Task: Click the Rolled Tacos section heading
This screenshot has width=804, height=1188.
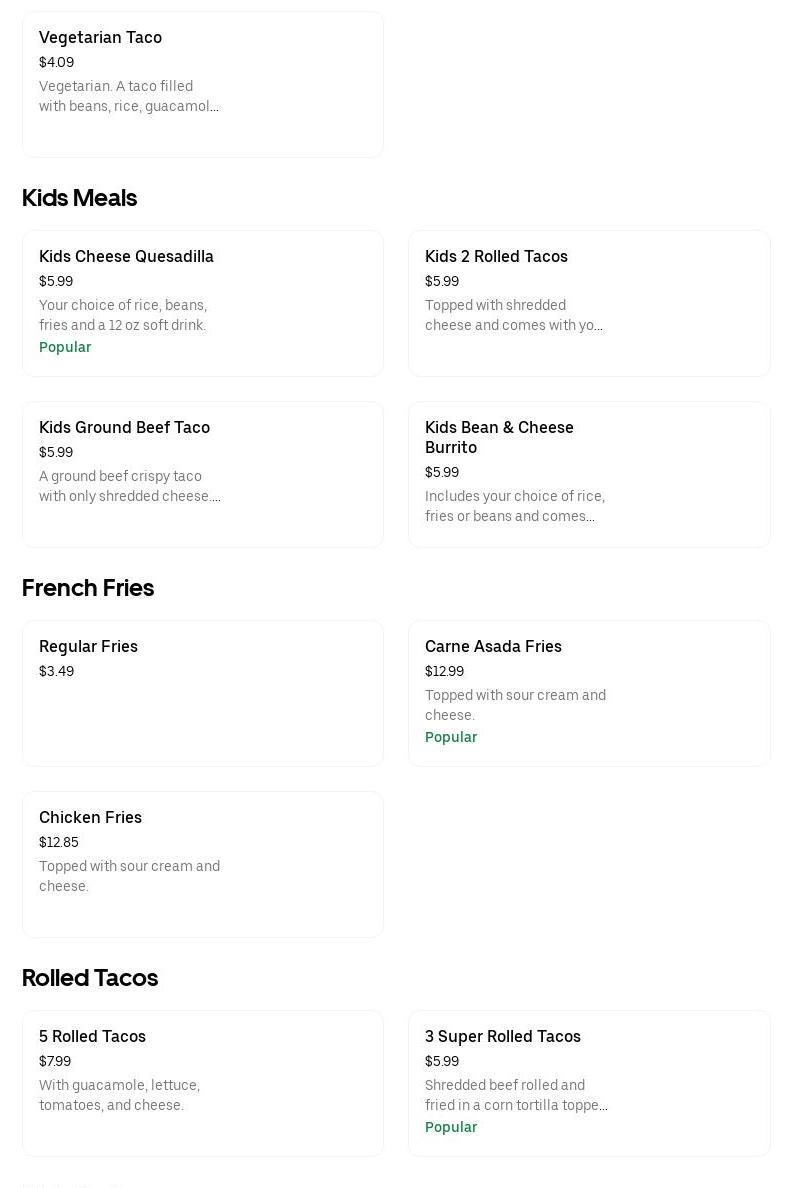Action: [x=90, y=978]
